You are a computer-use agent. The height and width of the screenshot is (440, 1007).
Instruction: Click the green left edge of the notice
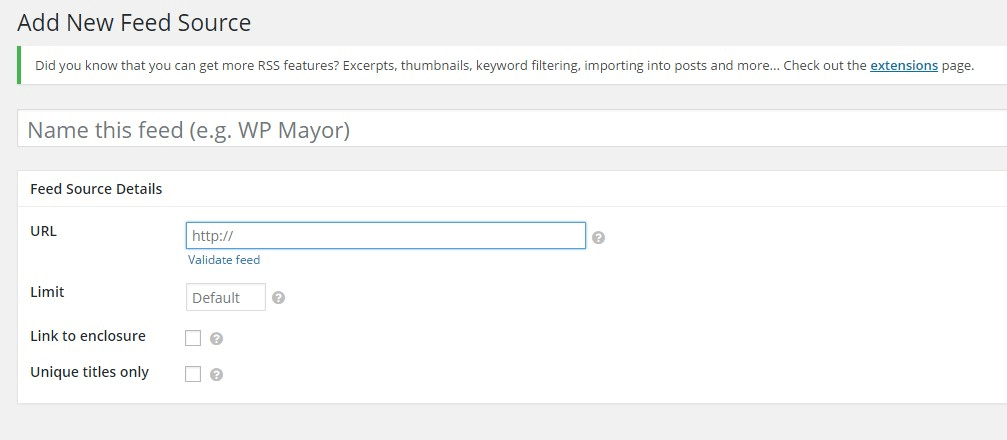[x=19, y=66]
